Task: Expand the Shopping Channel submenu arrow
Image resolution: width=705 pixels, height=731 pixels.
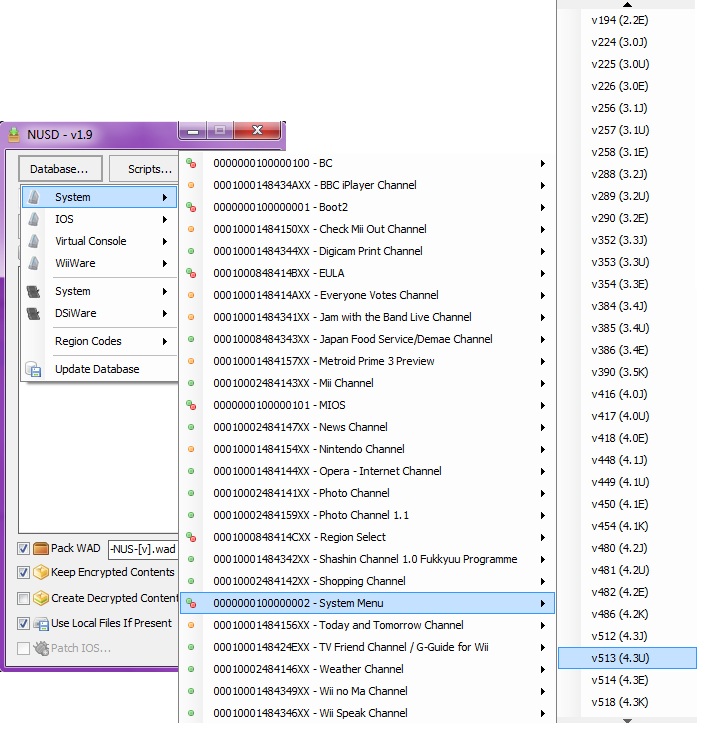Action: pyautogui.click(x=542, y=581)
